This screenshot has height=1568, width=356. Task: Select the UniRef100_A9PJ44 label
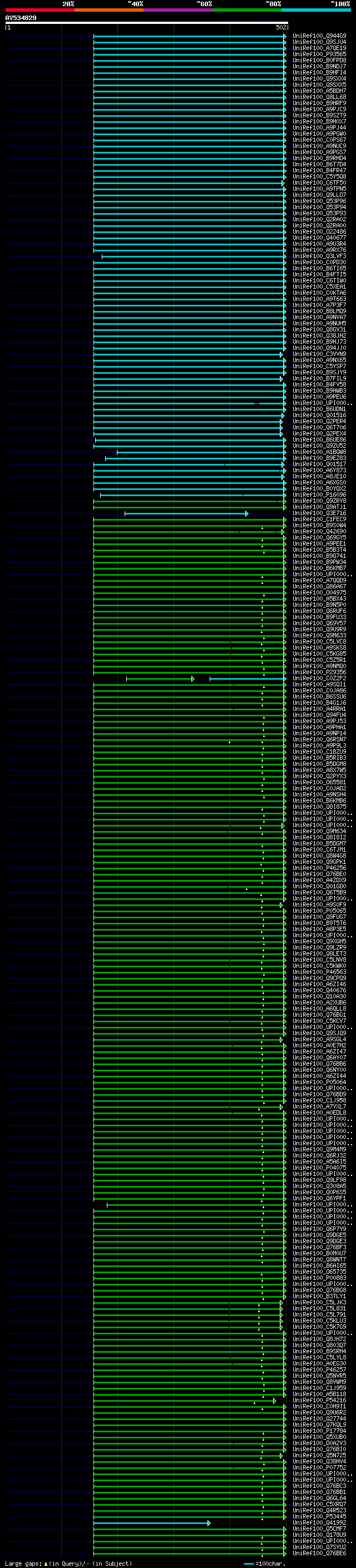point(319,128)
